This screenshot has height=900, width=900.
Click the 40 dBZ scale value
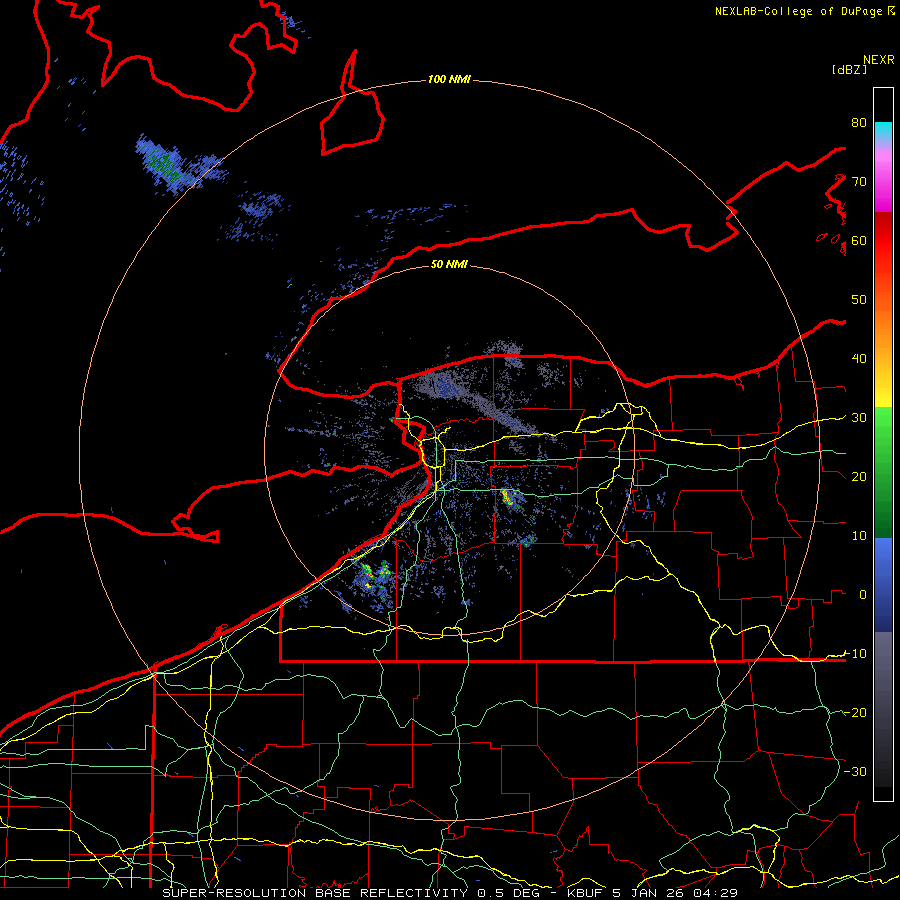tap(859, 359)
